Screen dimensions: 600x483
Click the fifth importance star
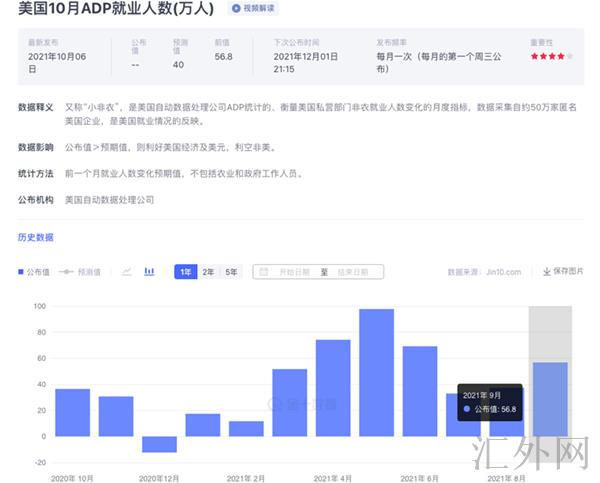(x=570, y=57)
